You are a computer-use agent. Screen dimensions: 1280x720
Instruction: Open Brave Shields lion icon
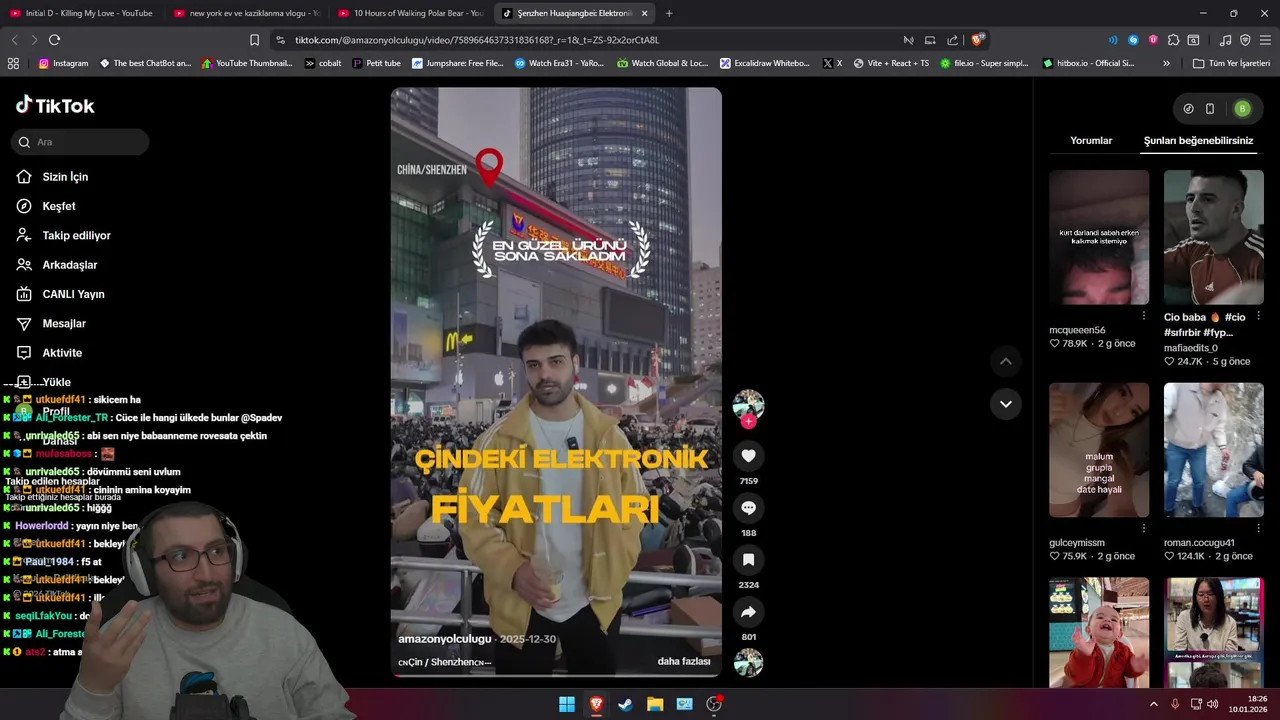(978, 40)
